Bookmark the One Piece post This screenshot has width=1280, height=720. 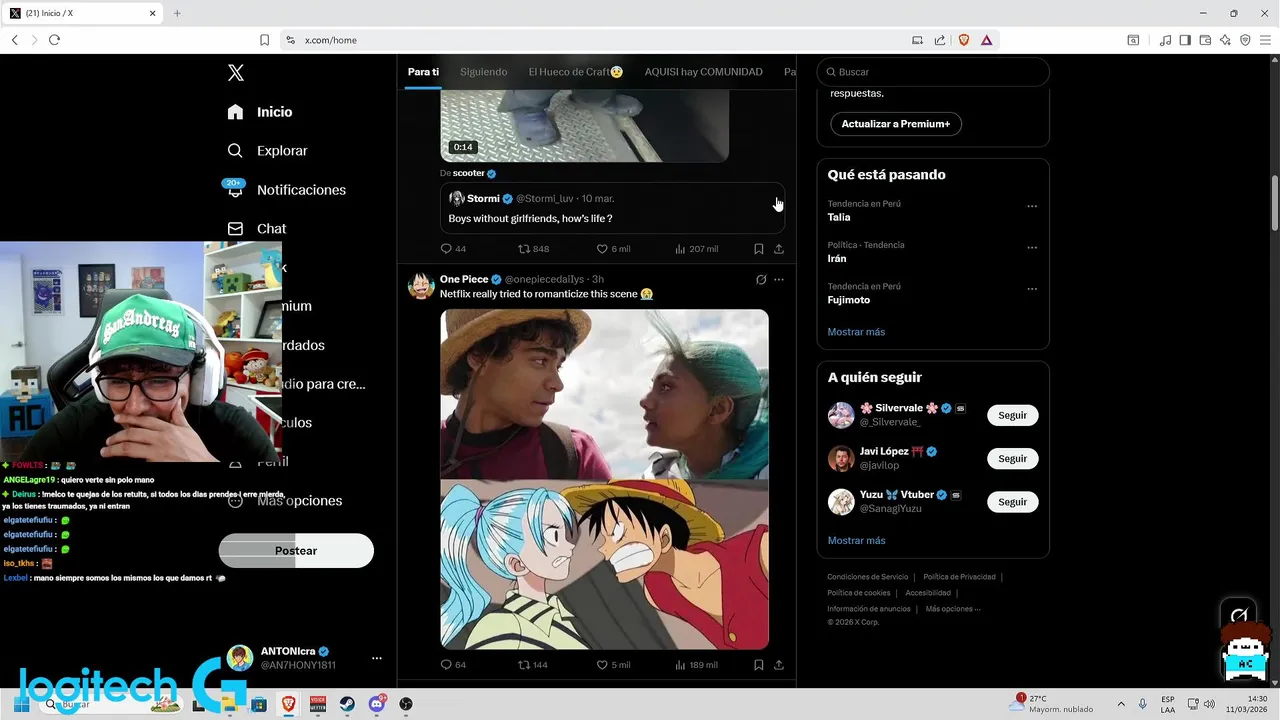[x=759, y=665]
